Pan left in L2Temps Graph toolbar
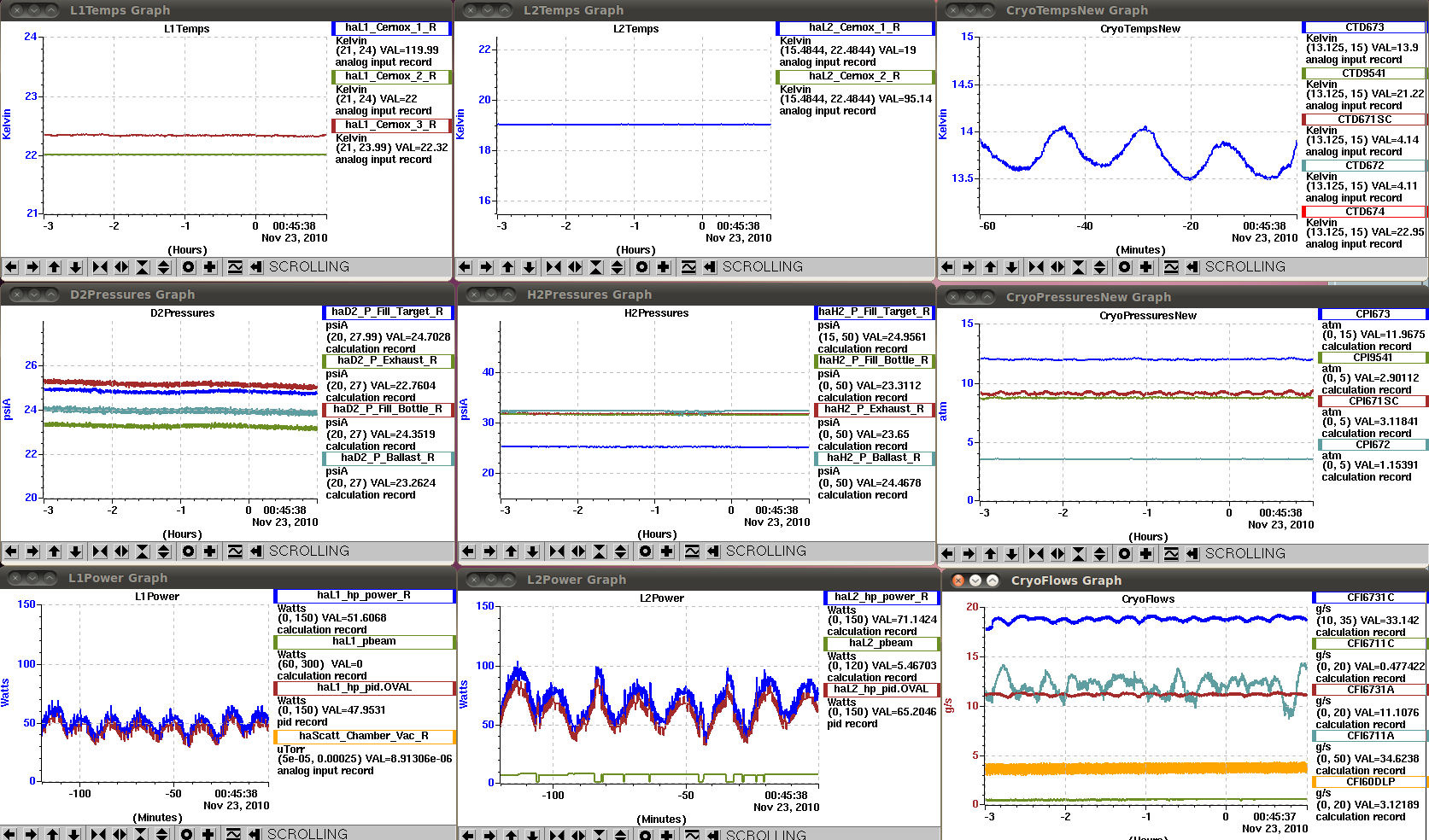 point(465,267)
